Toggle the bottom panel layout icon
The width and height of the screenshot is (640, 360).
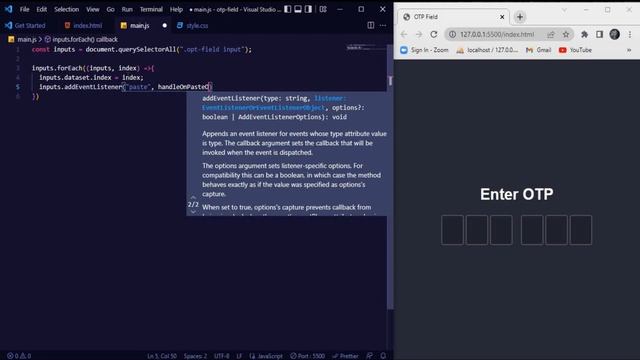pos(298,9)
